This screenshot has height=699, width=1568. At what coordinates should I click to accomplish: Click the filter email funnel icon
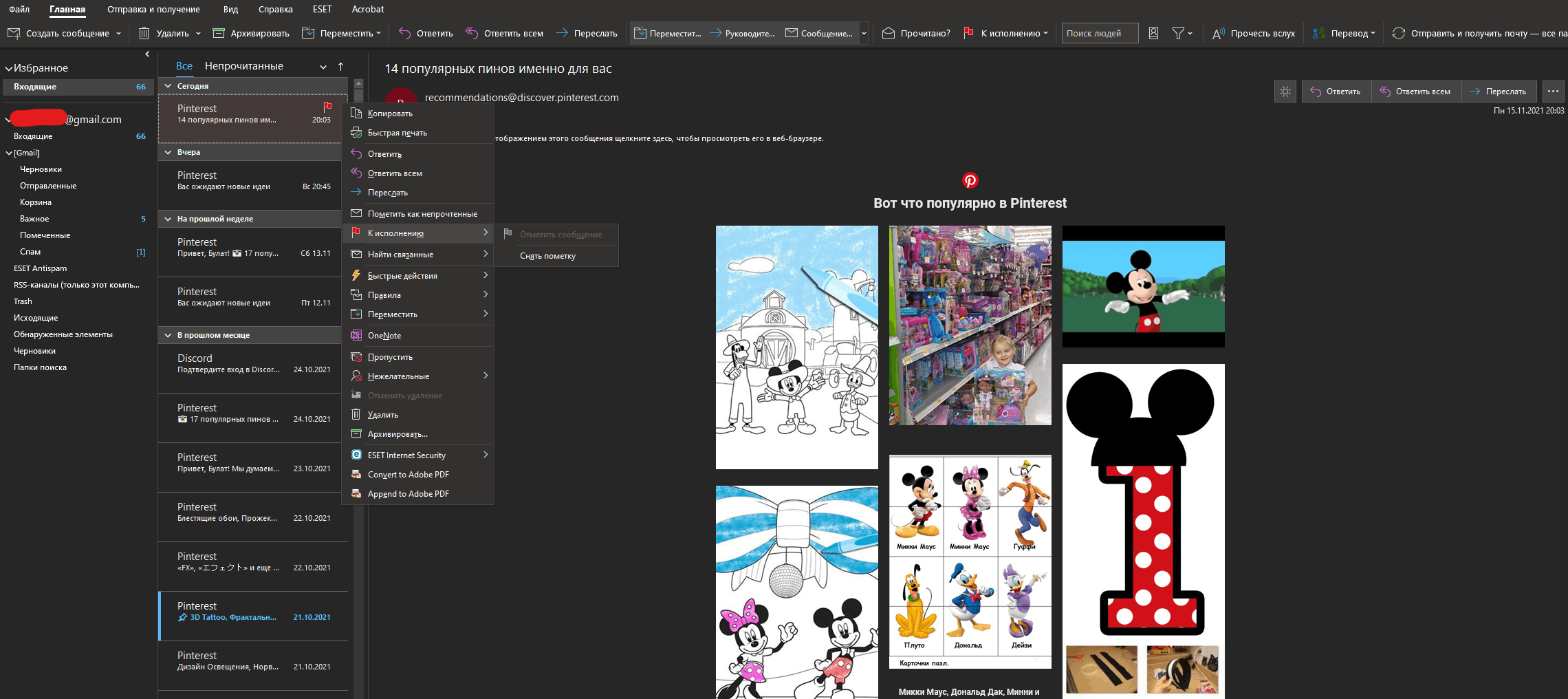coord(1178,33)
